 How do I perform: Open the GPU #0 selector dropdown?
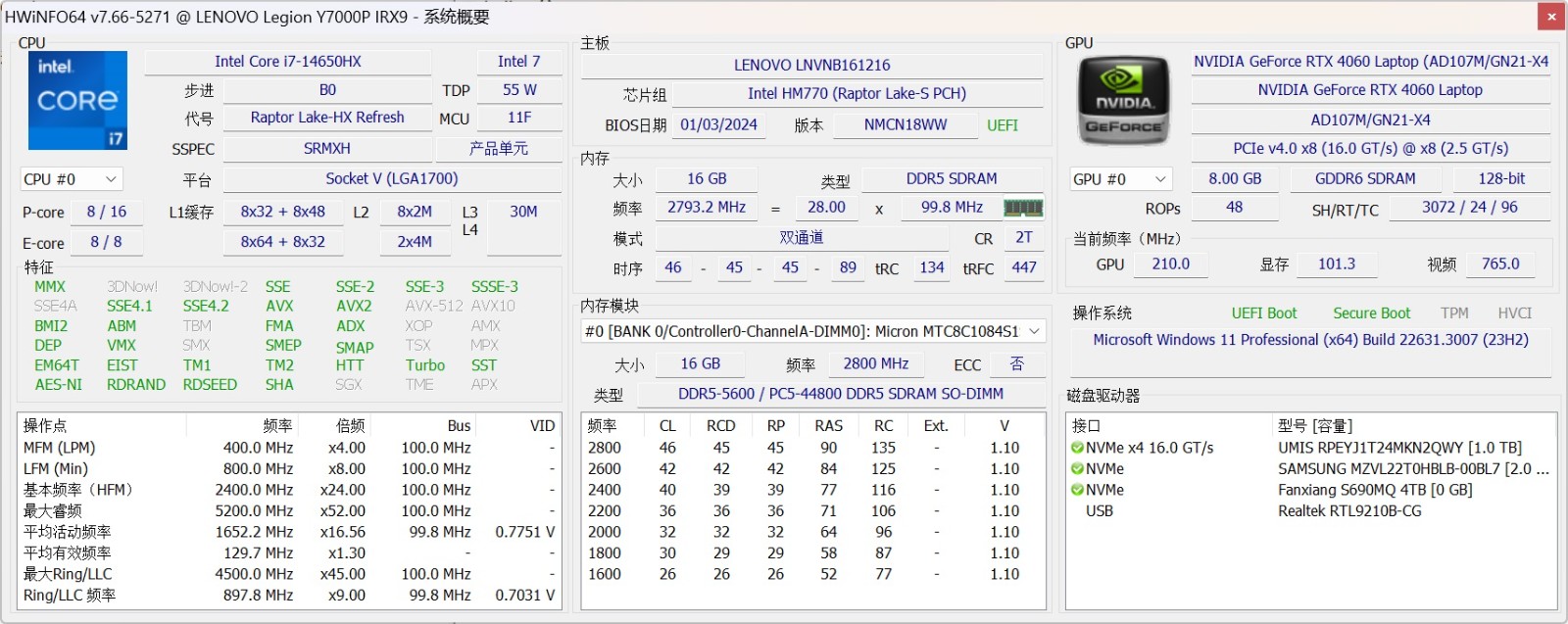1121,179
